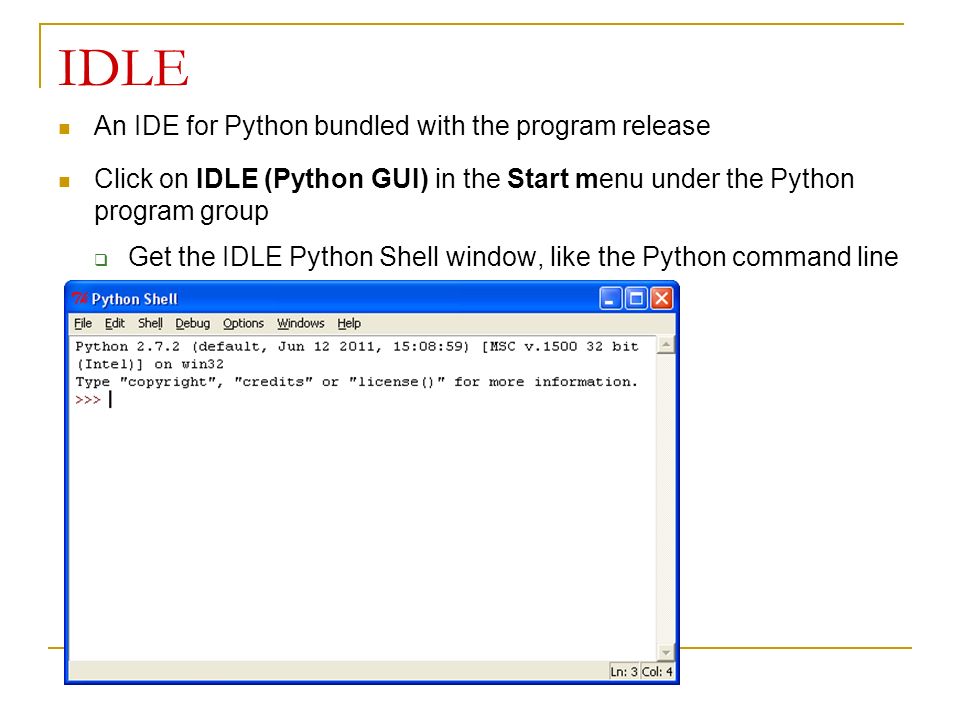This screenshot has height=720, width=960.
Task: Open the Windows menu
Action: pos(301,323)
